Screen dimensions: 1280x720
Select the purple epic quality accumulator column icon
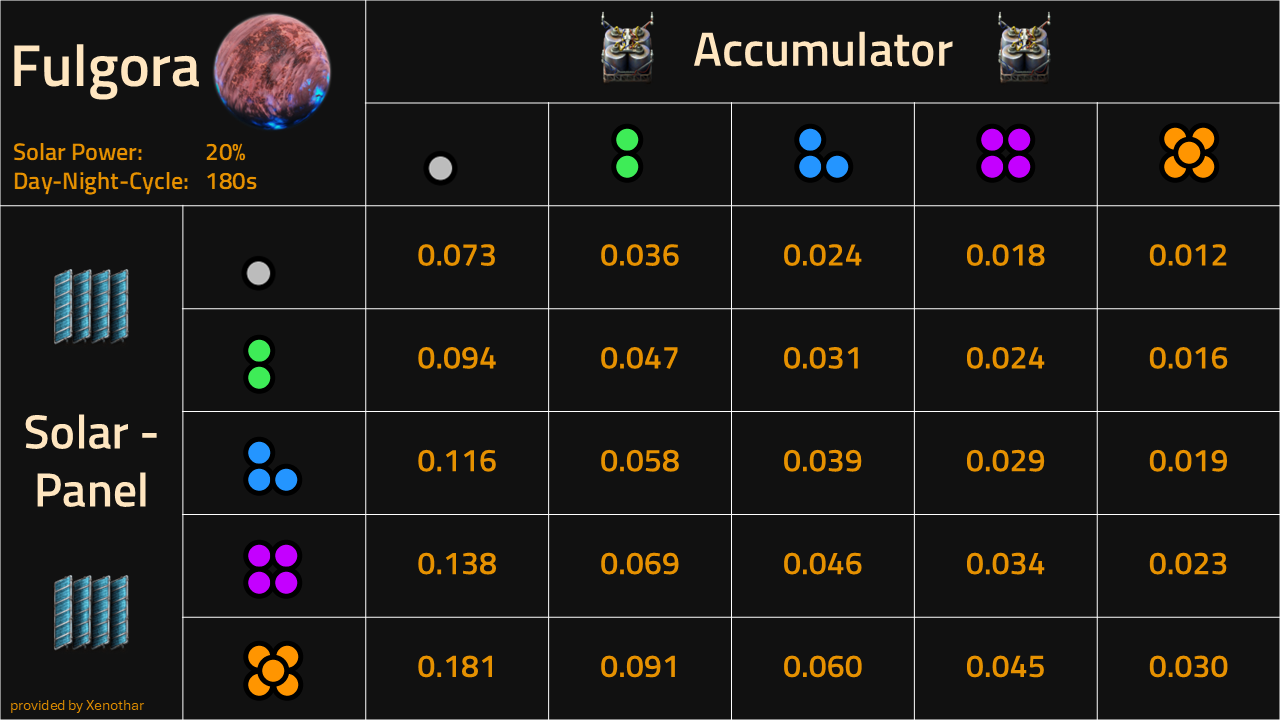tap(1005, 153)
